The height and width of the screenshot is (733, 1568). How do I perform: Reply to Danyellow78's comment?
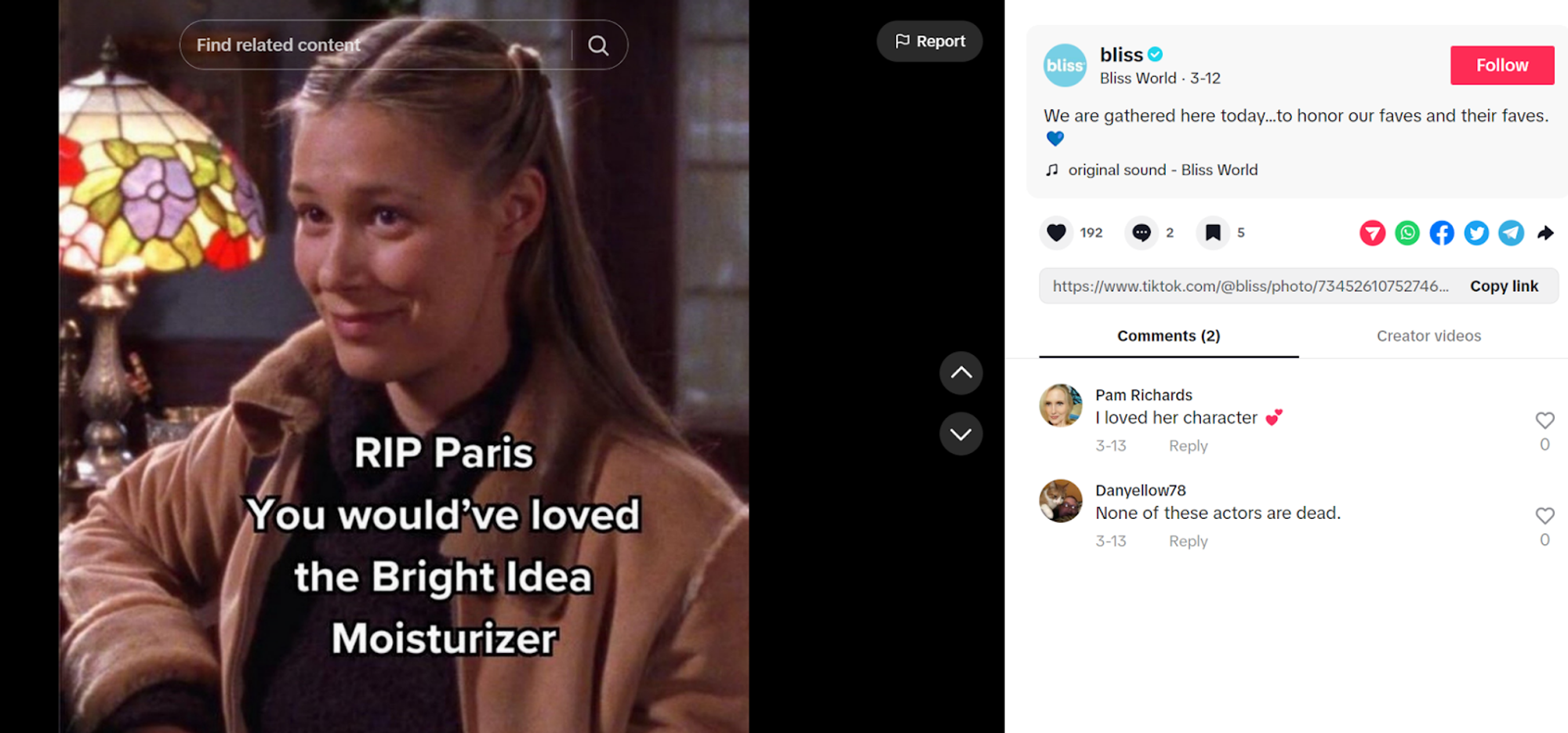pos(1188,541)
